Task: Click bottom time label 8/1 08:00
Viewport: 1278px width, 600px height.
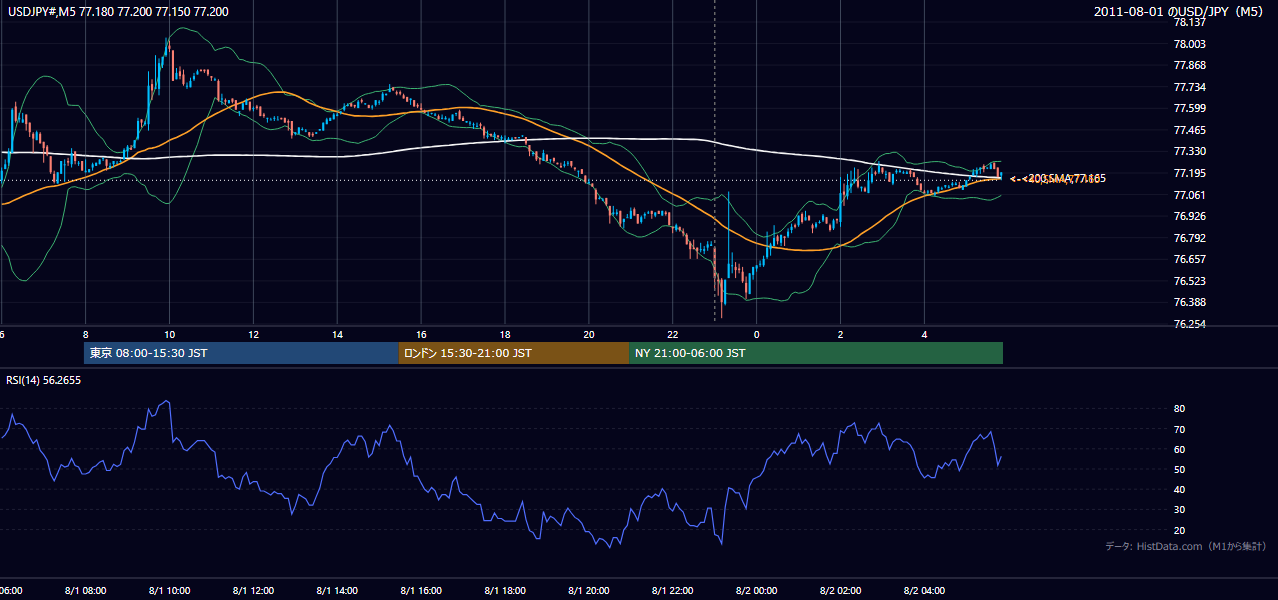Action: (85, 591)
